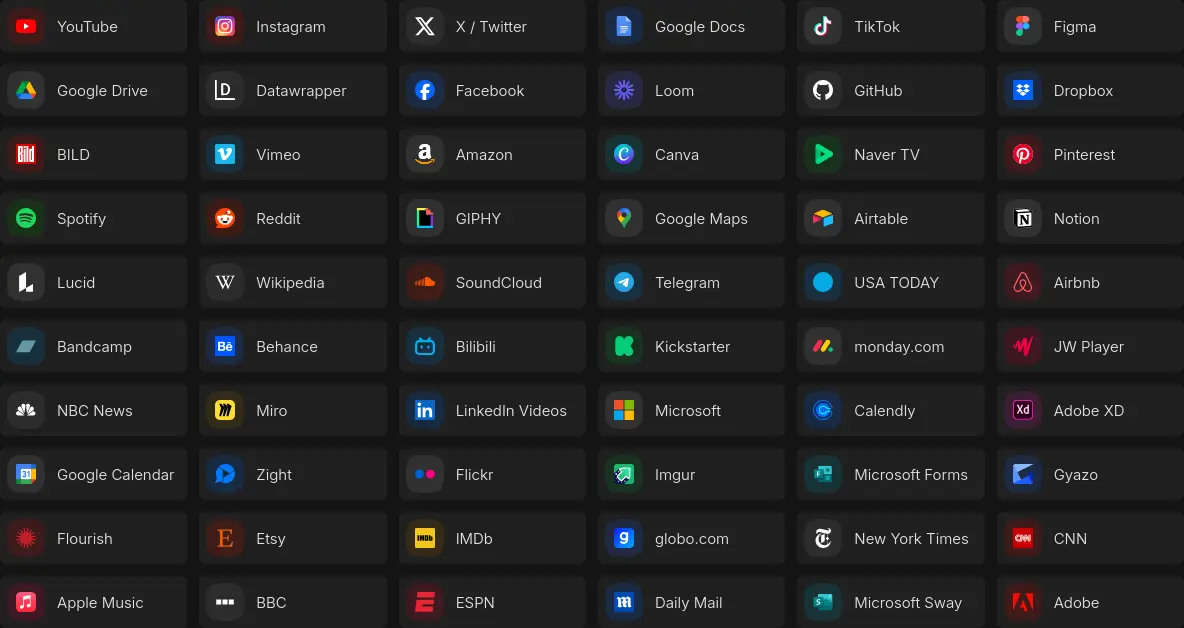Select the Vimeo logo icon
Viewport: 1184px width, 628px height.
225,155
